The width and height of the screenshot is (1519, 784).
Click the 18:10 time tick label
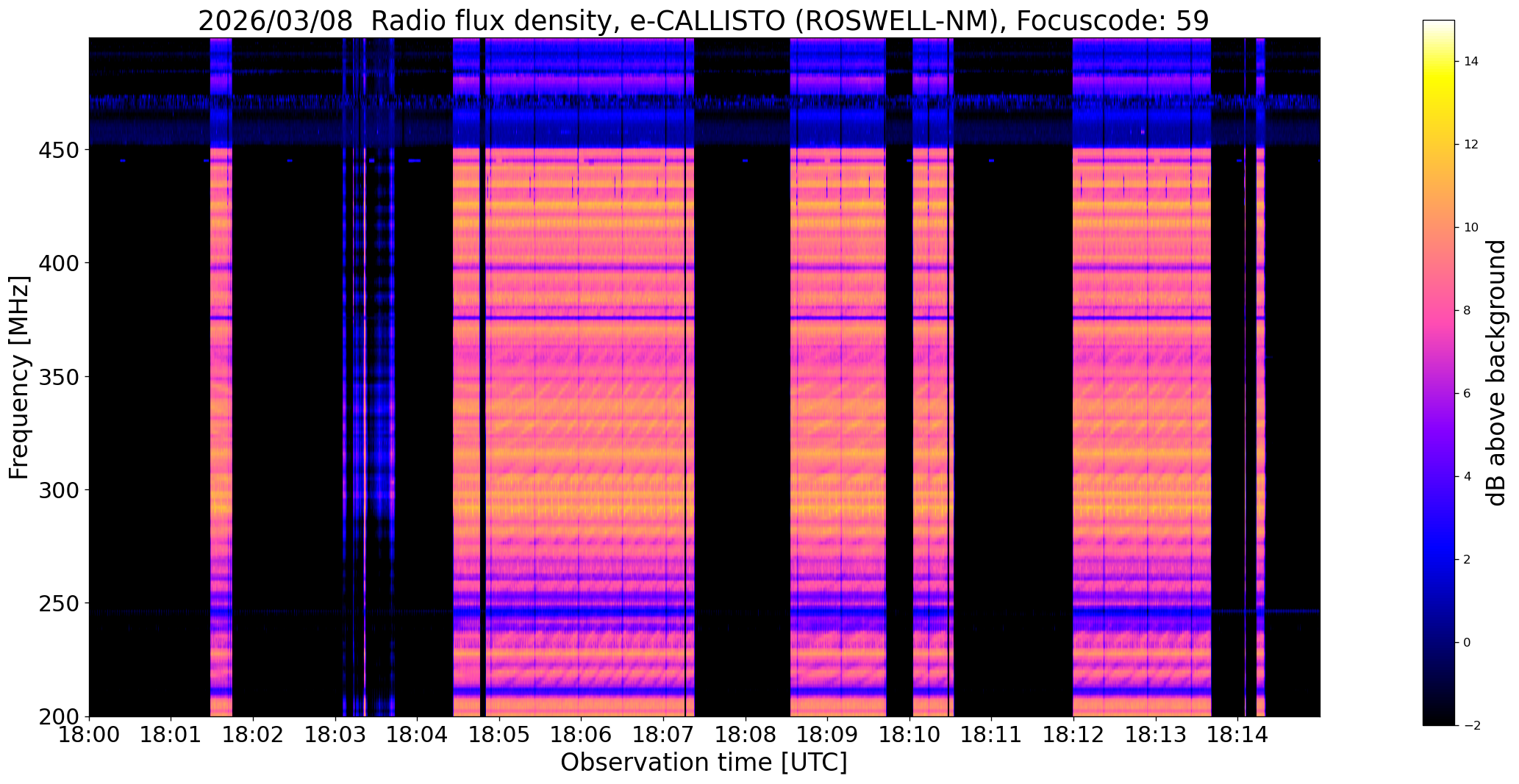(909, 735)
